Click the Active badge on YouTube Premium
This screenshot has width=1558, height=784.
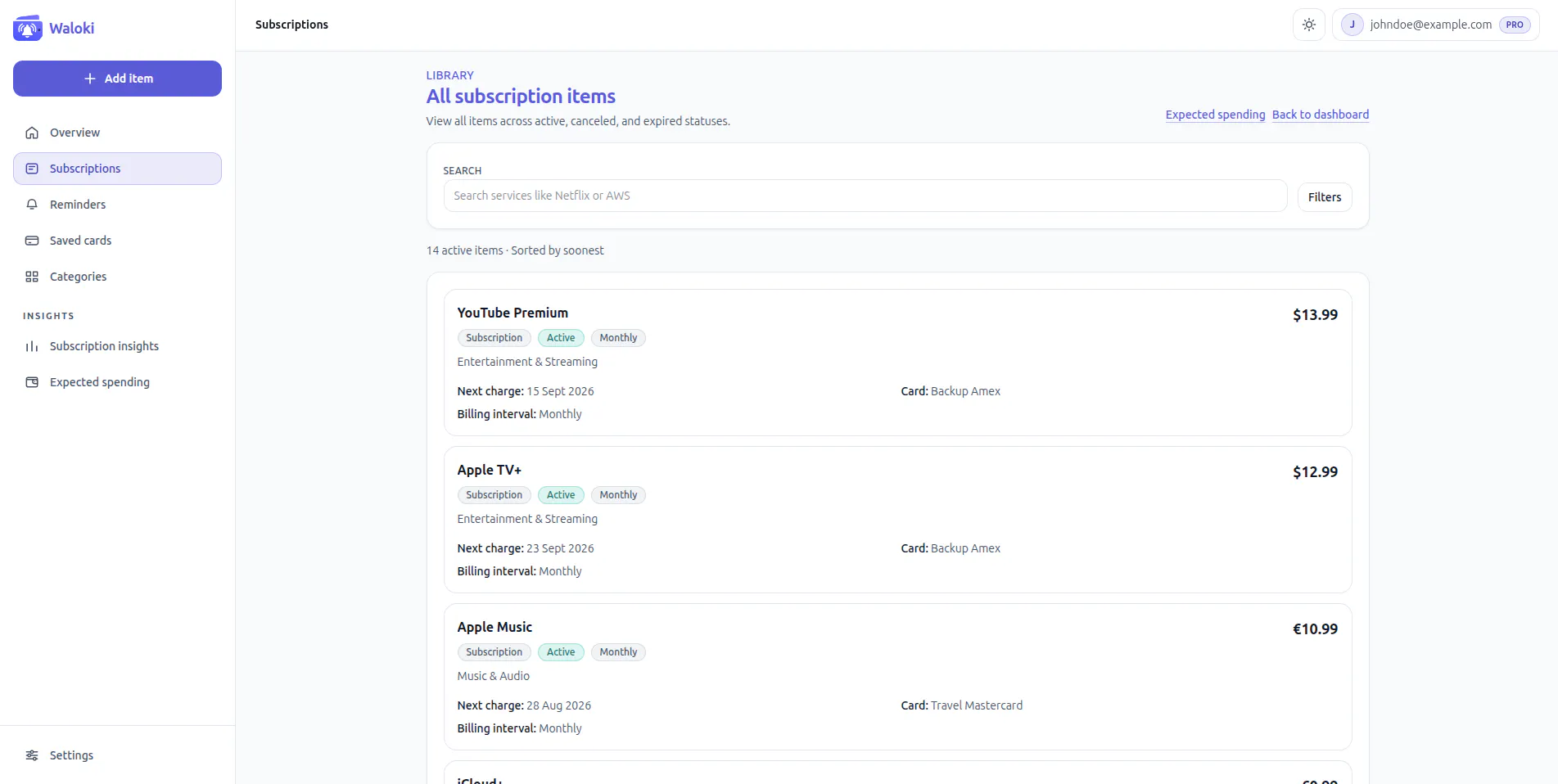(x=561, y=338)
